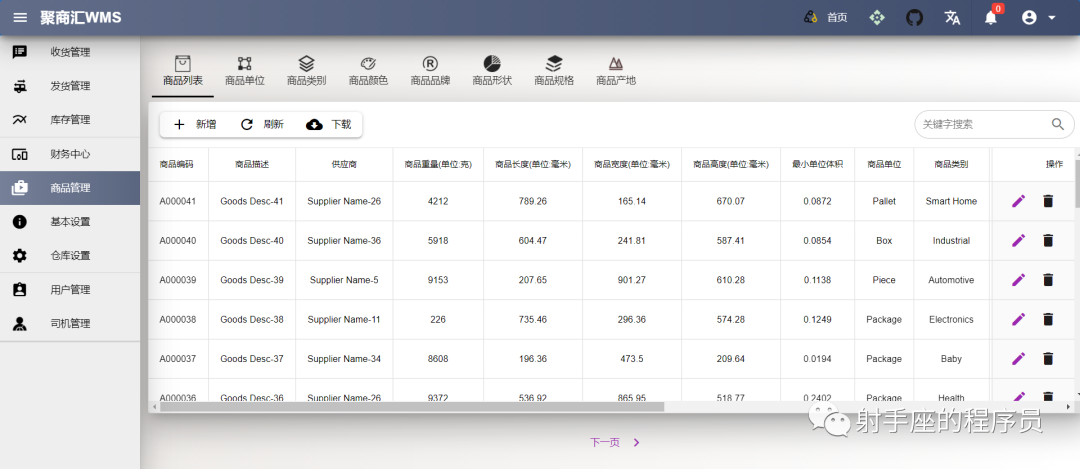Focus the 关键字搜索 search field
Viewport: 1080px width, 469px height.
985,125
